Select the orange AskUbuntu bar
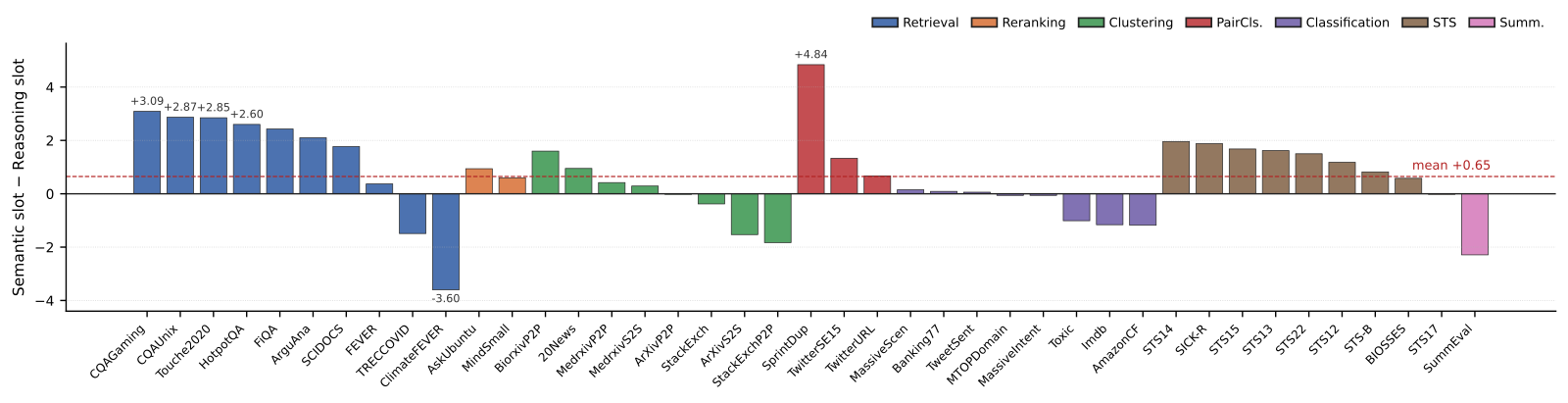 pyautogui.click(x=479, y=181)
